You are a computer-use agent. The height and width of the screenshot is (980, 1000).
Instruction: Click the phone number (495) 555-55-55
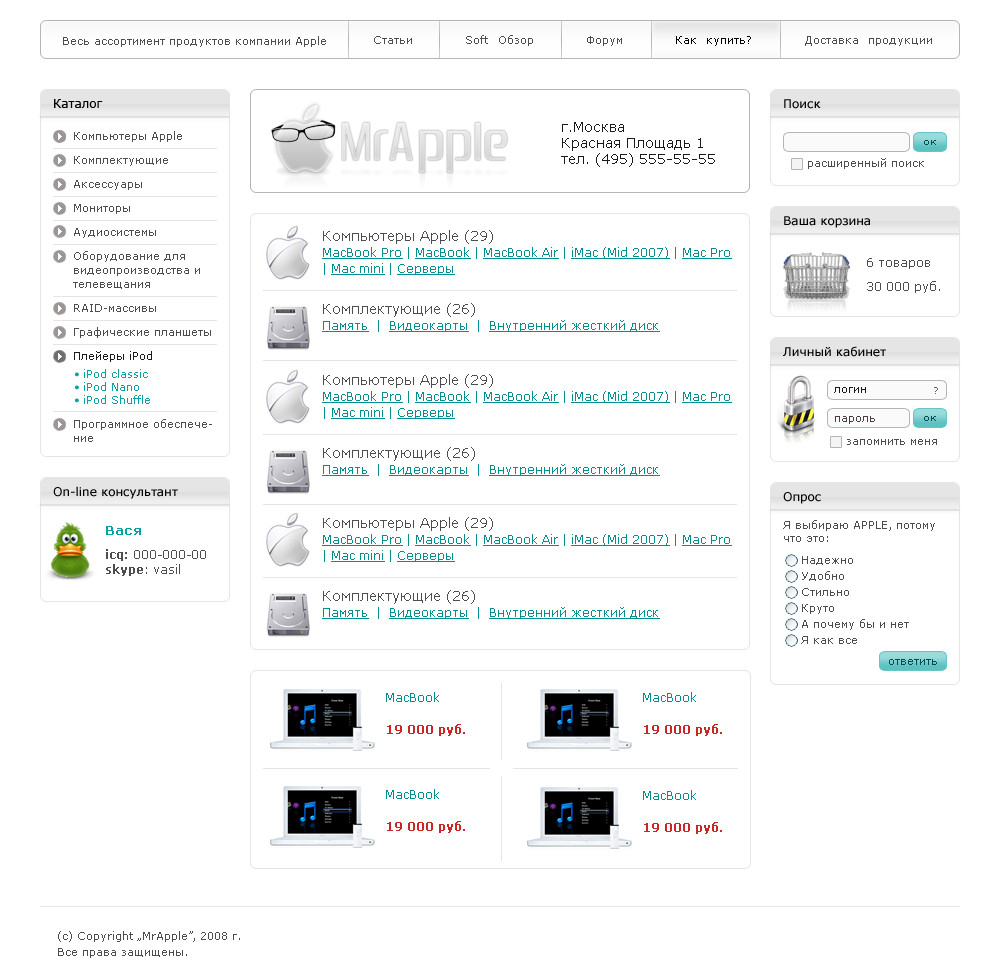click(655, 159)
